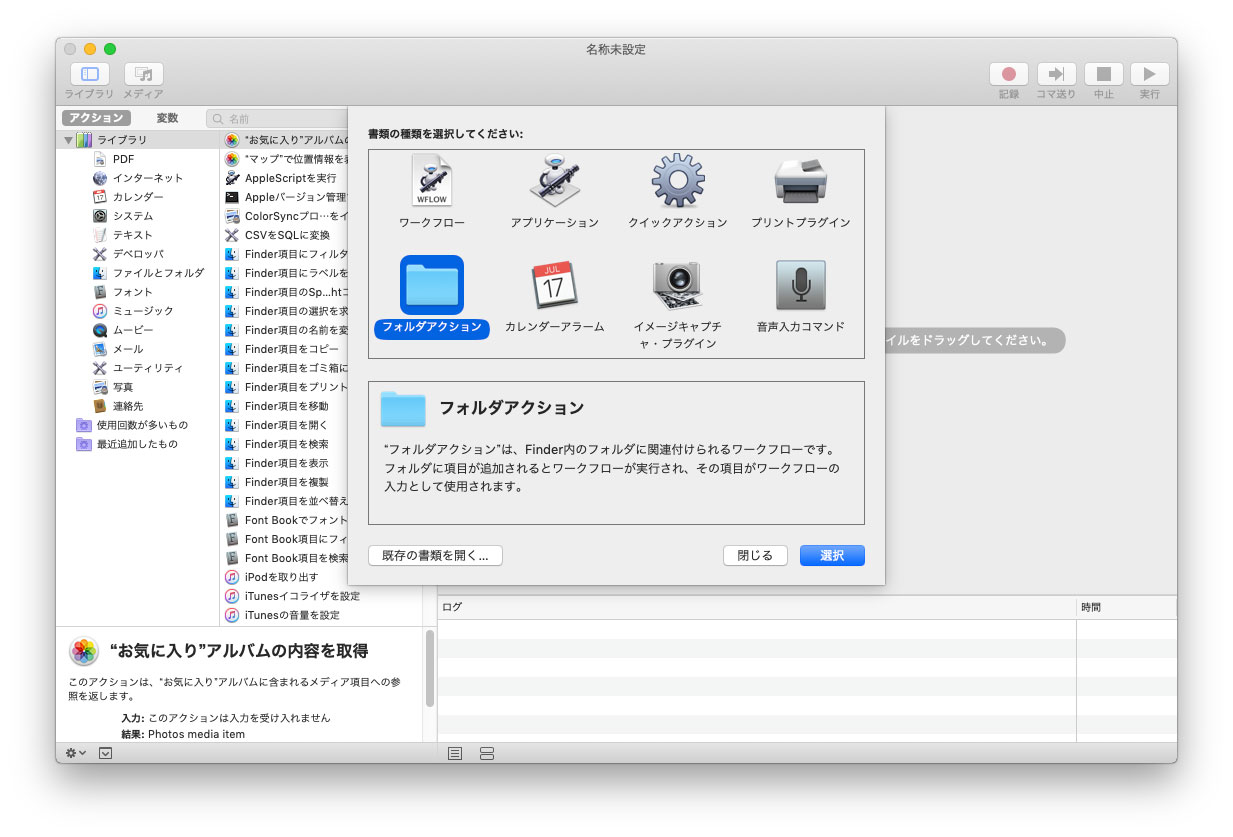Image resolution: width=1233 pixels, height=837 pixels.
Task: Open the メディア toolbar button
Action: 144,74
